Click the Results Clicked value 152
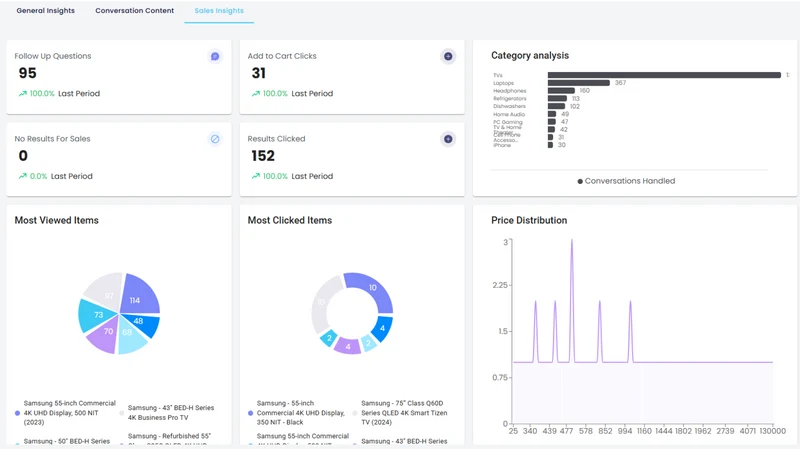Viewport: 800px width, 450px height. (263, 156)
